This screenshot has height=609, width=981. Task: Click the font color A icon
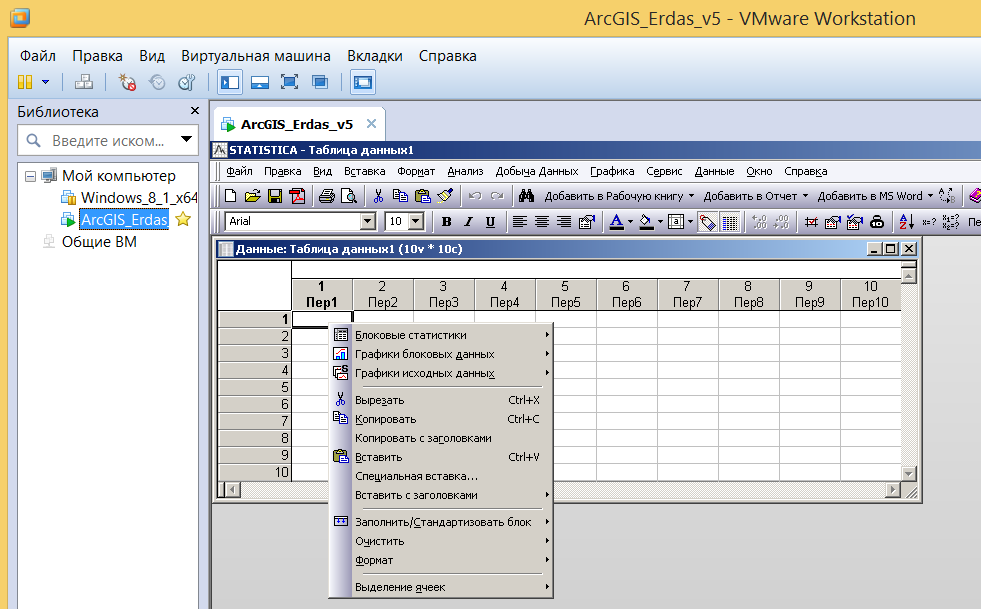(616, 222)
